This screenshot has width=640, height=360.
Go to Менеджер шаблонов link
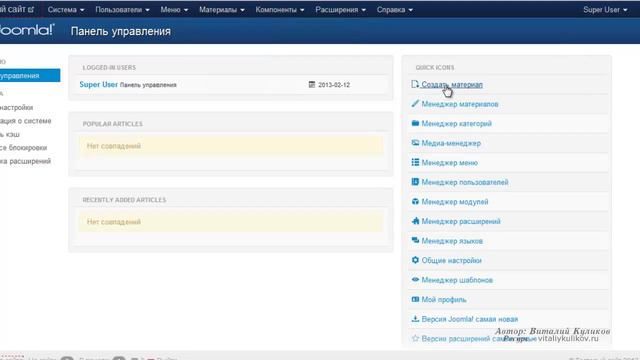[457, 280]
